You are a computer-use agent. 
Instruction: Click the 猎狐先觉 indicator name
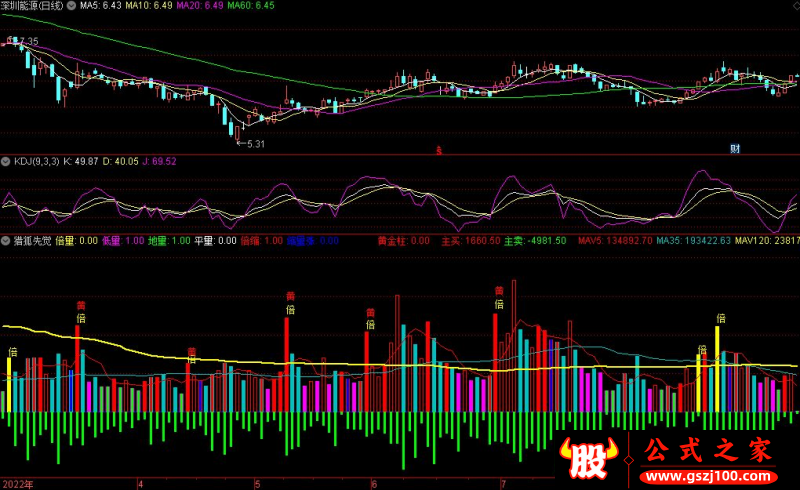click(x=32, y=241)
